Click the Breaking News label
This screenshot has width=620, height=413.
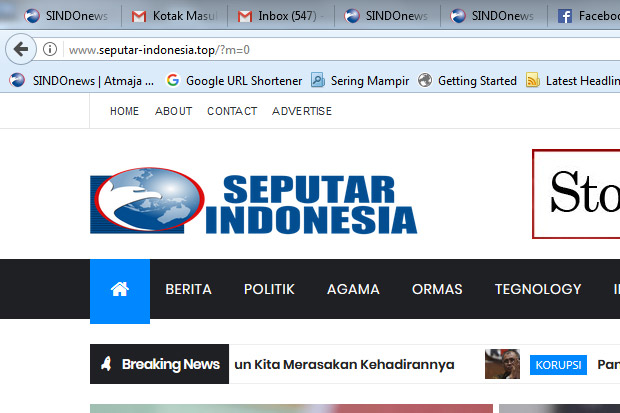tap(159, 364)
